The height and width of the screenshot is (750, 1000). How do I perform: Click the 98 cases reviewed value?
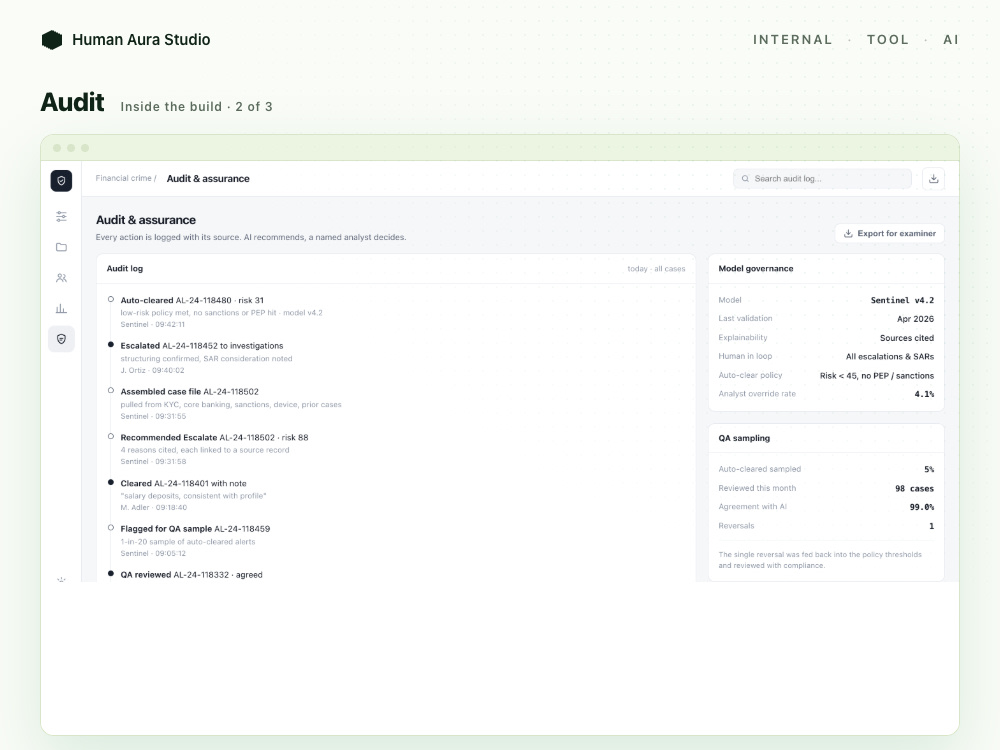[915, 489]
